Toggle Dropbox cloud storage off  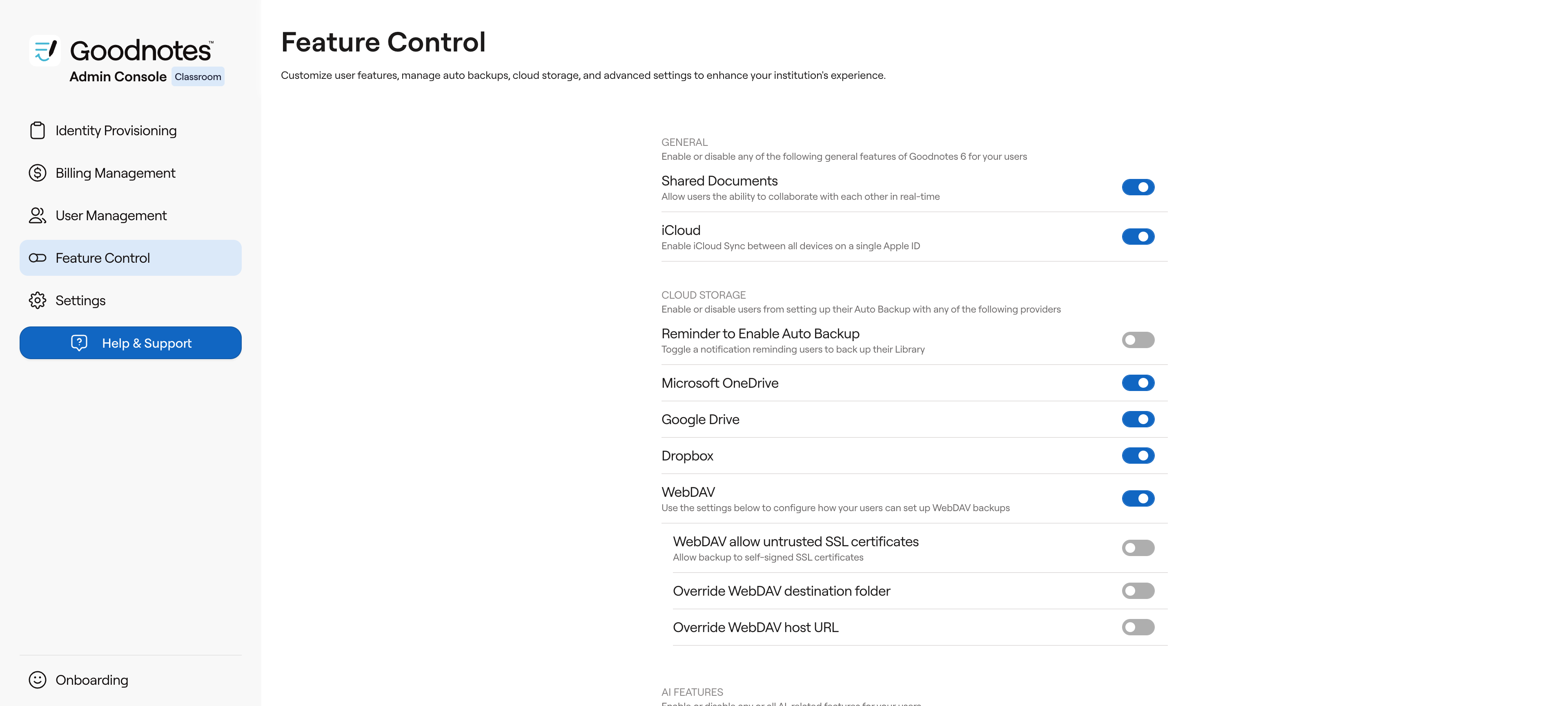pyautogui.click(x=1138, y=456)
